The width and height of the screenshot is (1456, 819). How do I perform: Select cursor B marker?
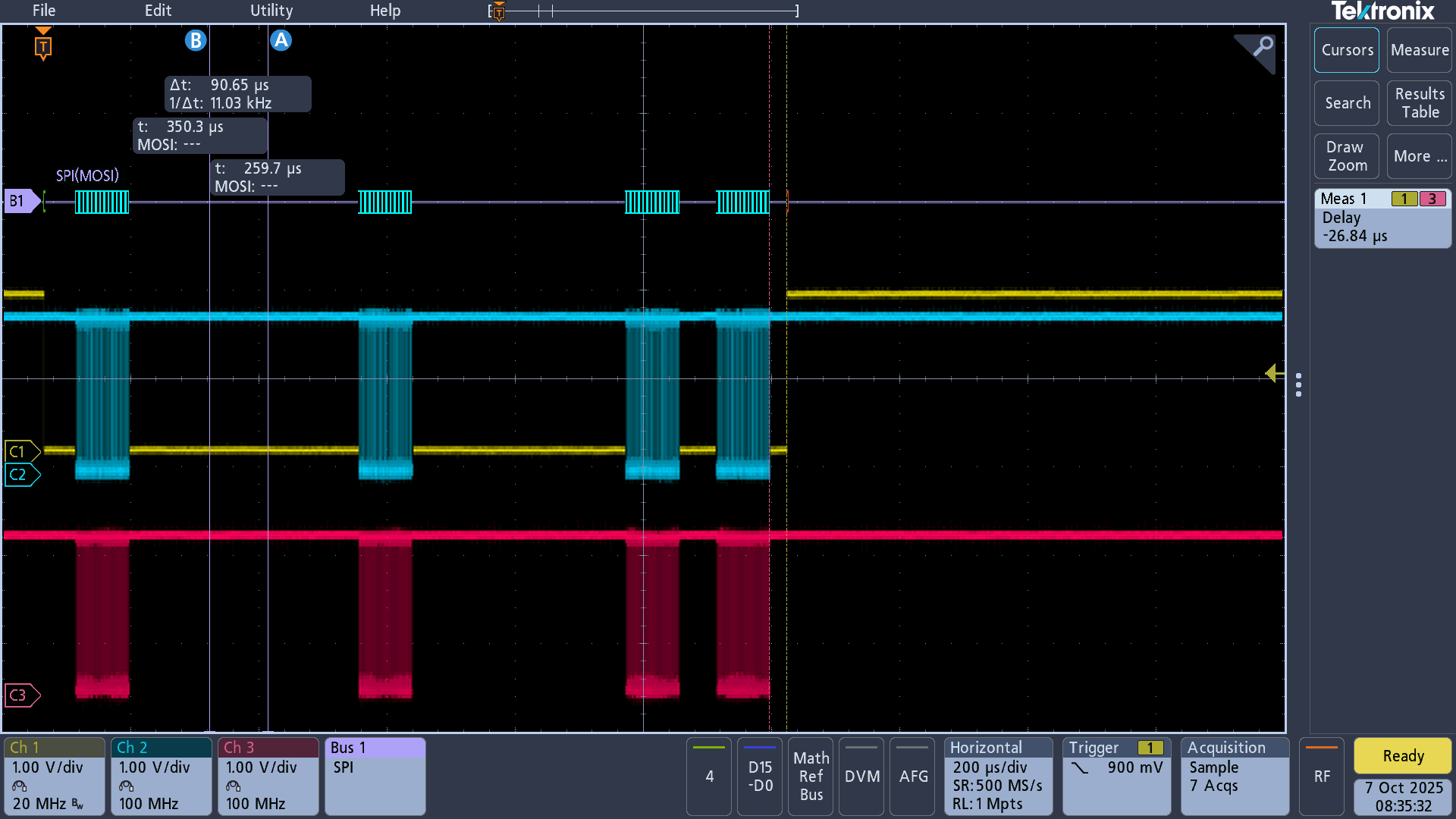click(x=196, y=40)
